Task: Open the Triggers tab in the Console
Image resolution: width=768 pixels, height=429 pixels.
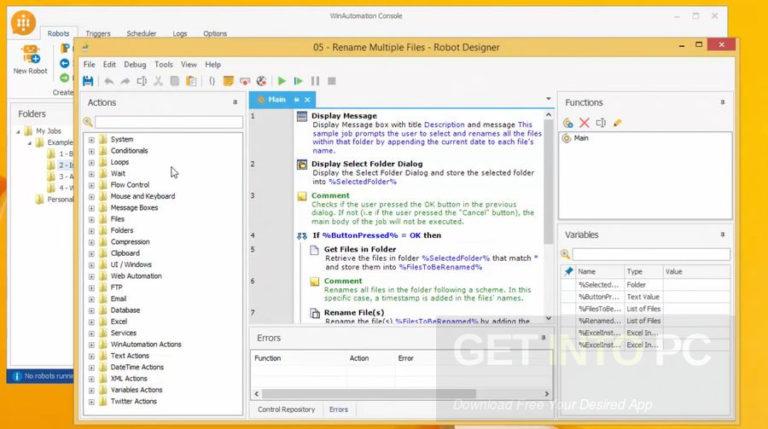Action: click(98, 34)
